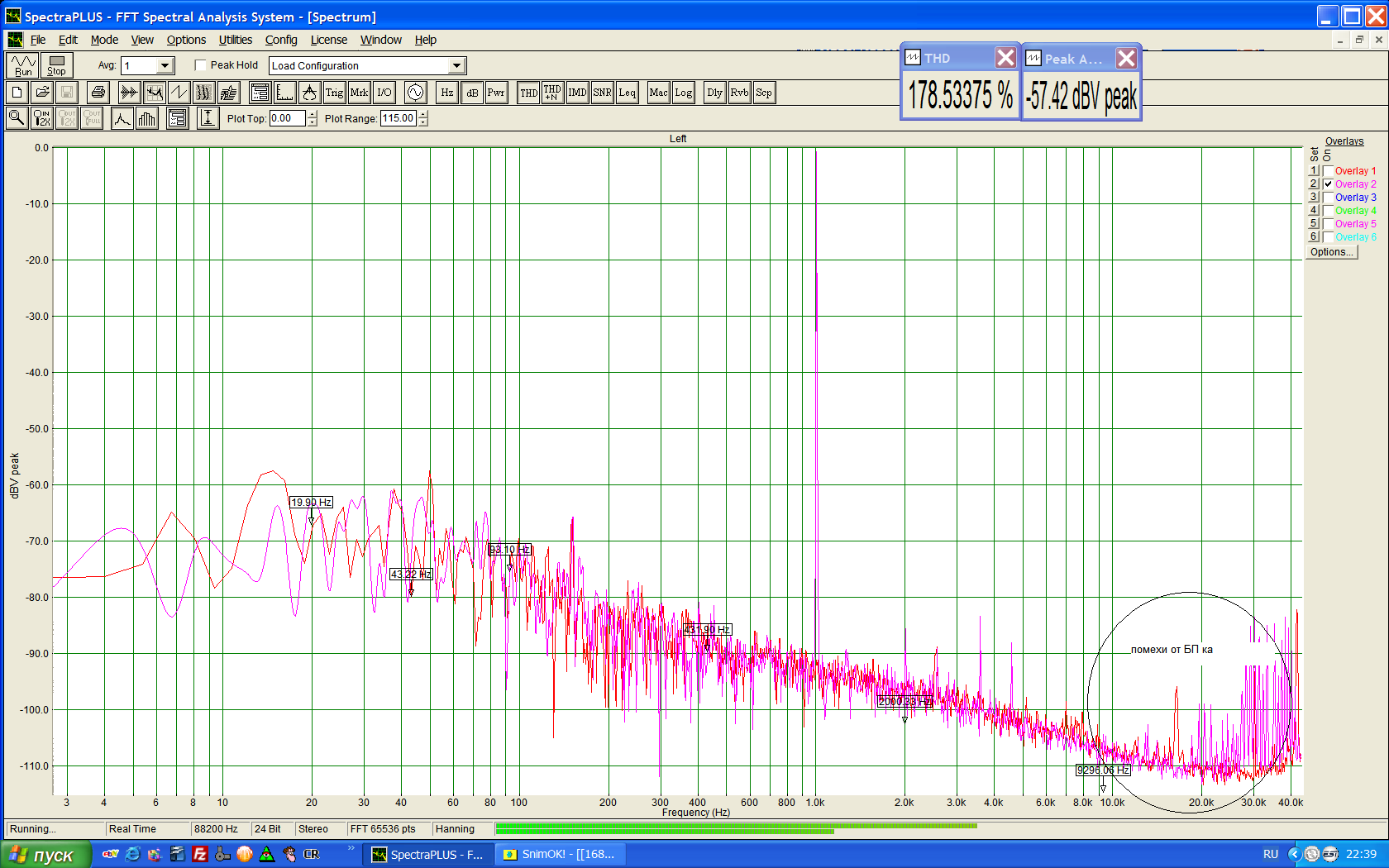The height and width of the screenshot is (868, 1389).
Task: Select the time series view icon
Action: click(129, 93)
